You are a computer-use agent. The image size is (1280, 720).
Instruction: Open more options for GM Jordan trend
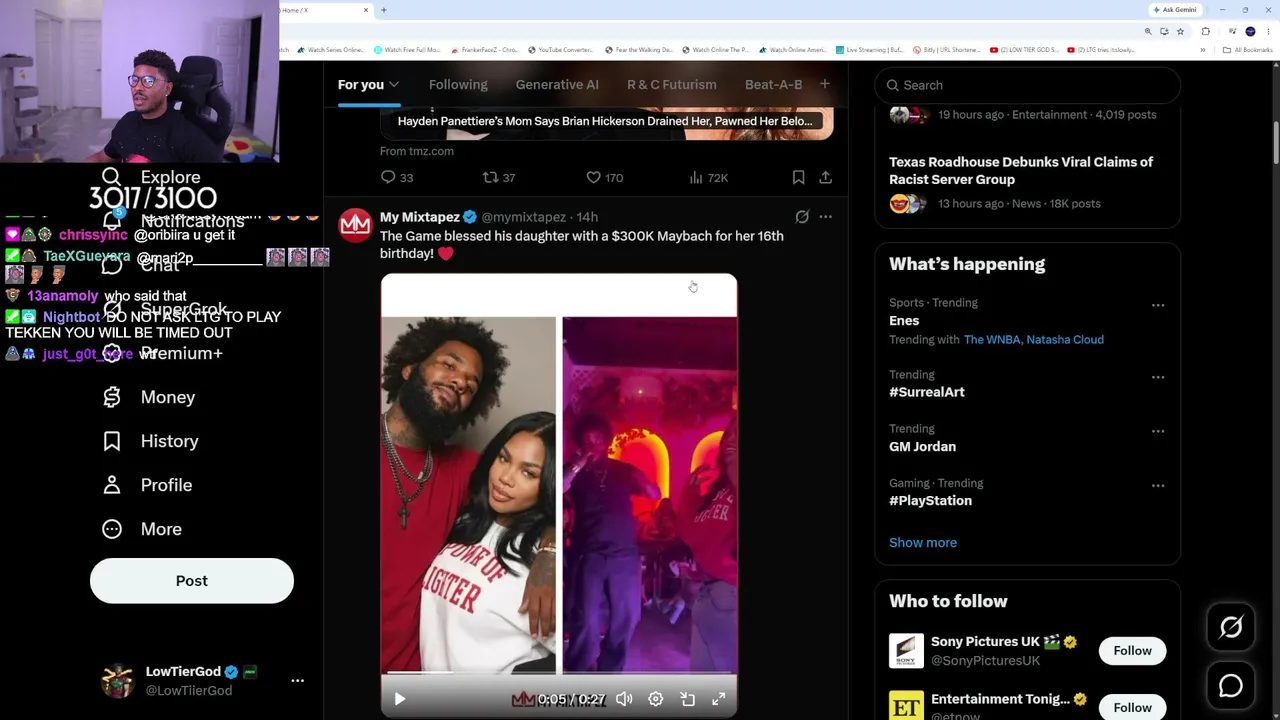click(1158, 431)
